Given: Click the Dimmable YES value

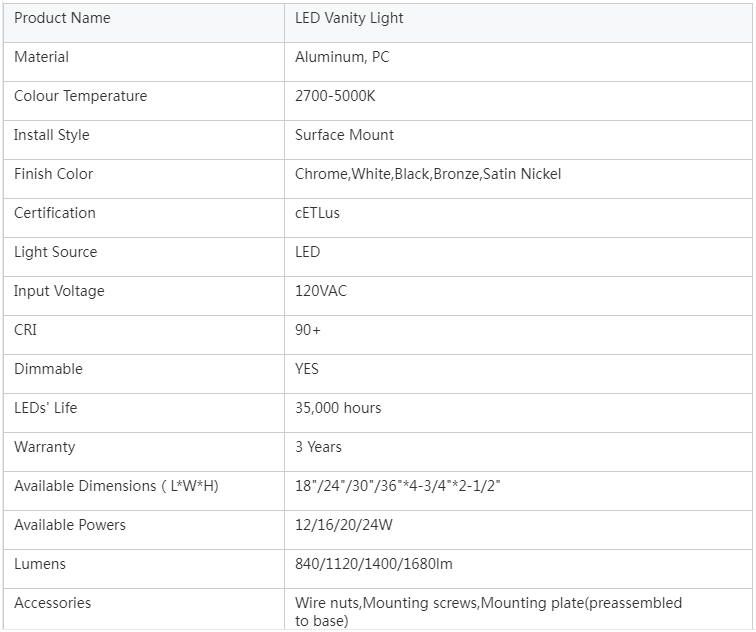Looking at the screenshot, I should (307, 369).
